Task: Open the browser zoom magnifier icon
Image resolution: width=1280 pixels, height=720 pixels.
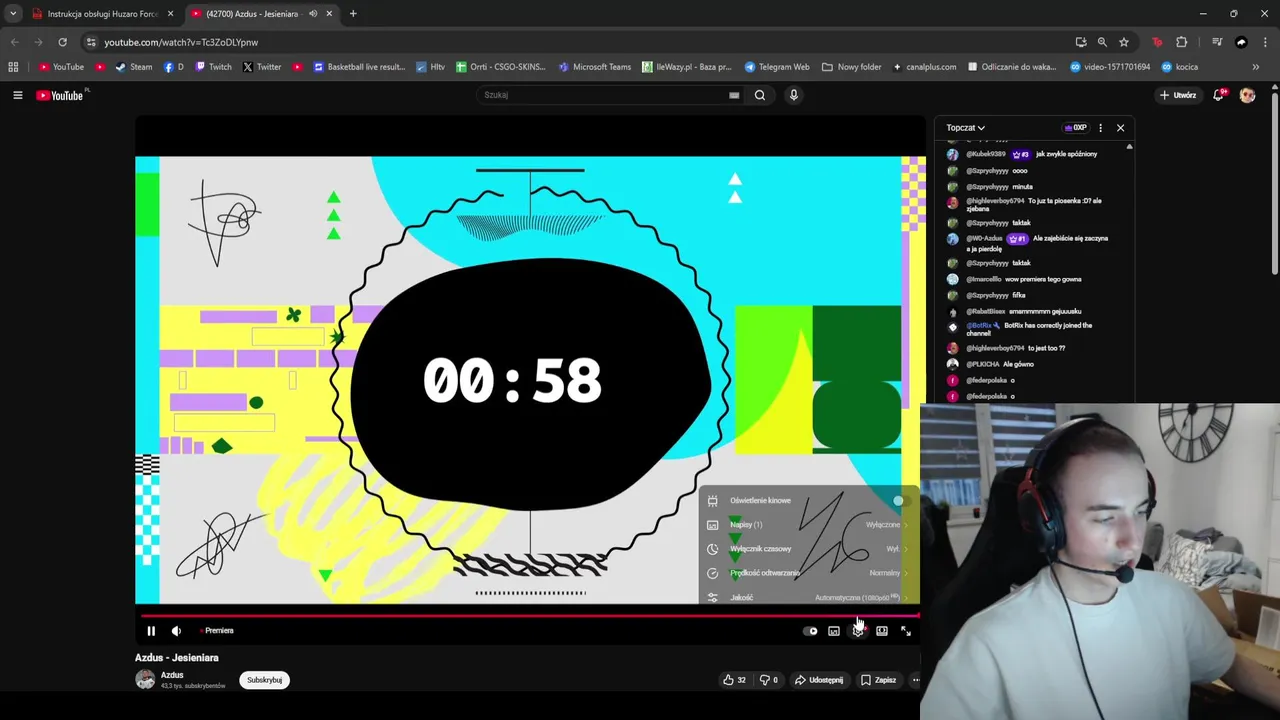Action: 1102,42
